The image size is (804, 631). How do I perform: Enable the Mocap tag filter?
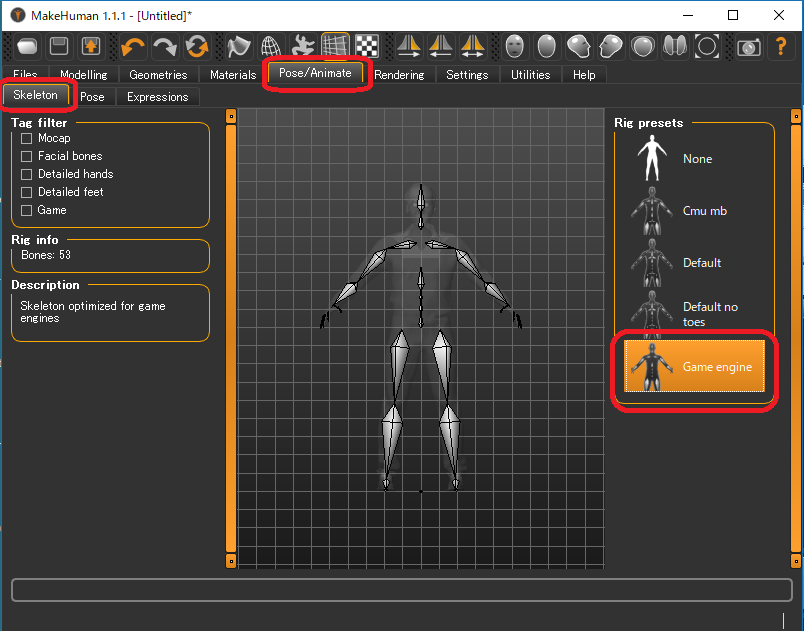(27, 138)
